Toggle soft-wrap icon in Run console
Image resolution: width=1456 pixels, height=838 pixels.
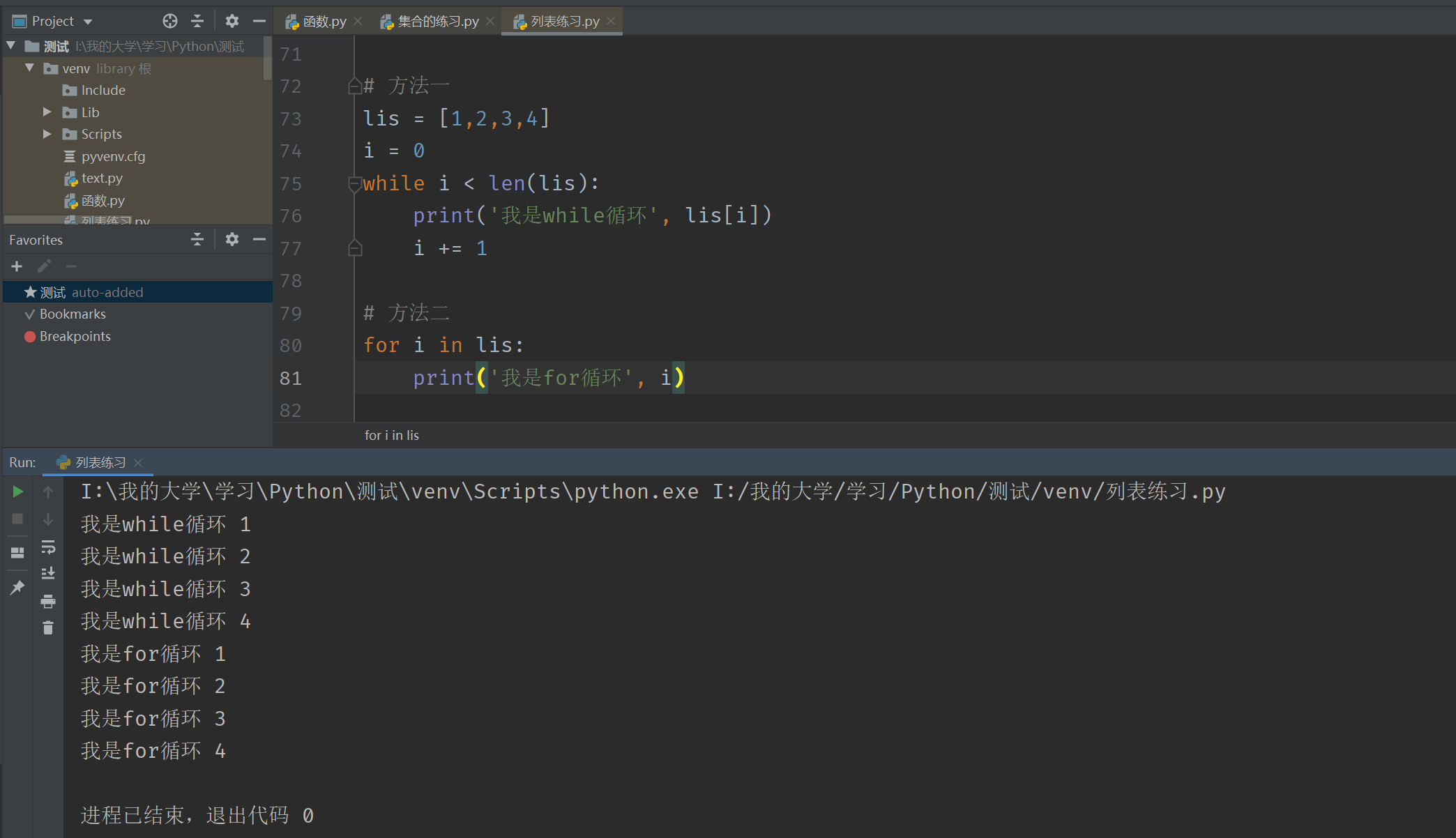click(48, 547)
